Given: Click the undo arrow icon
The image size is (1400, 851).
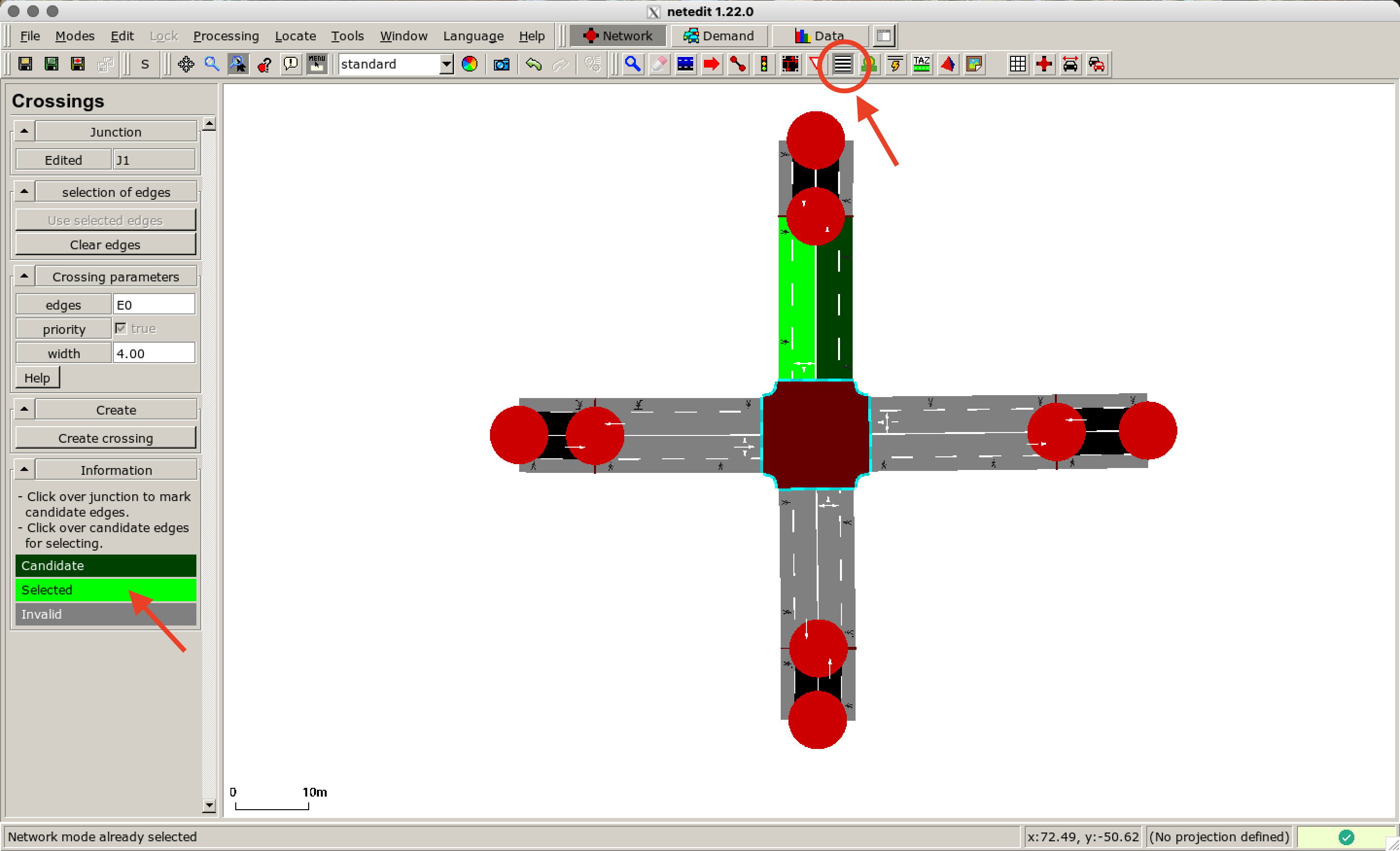Looking at the screenshot, I should point(534,64).
